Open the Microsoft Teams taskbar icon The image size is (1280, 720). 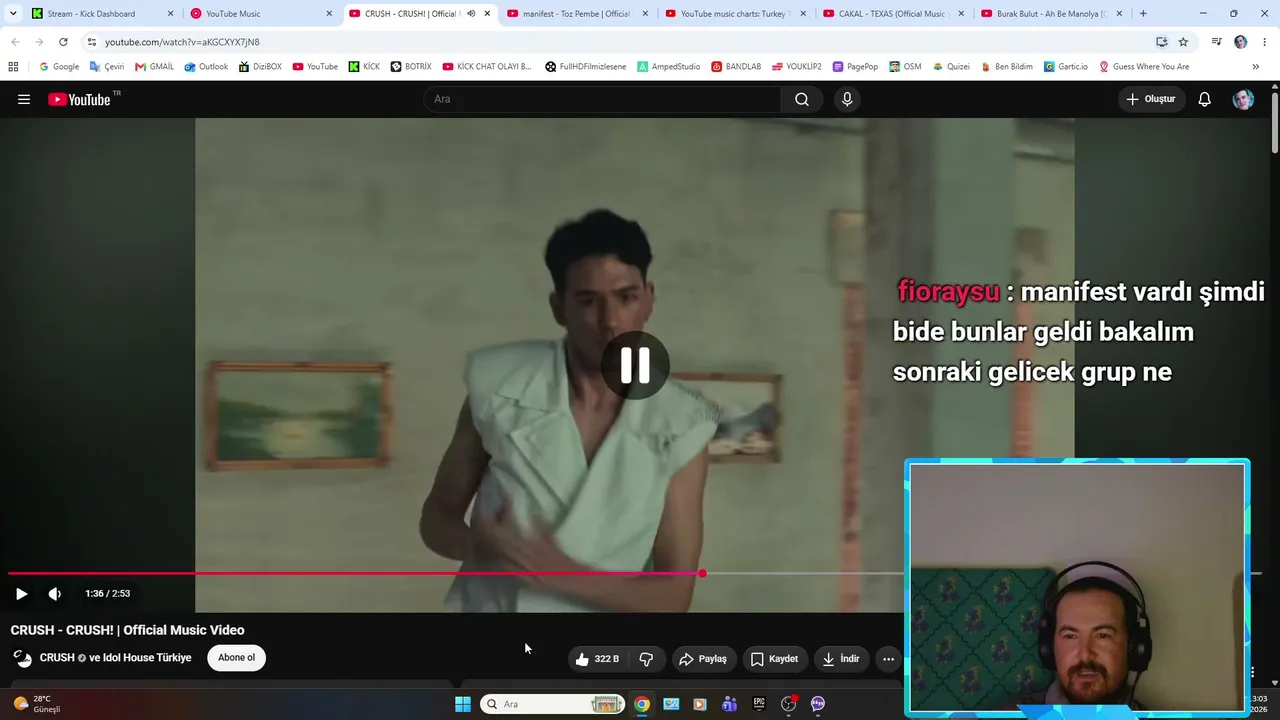730,704
